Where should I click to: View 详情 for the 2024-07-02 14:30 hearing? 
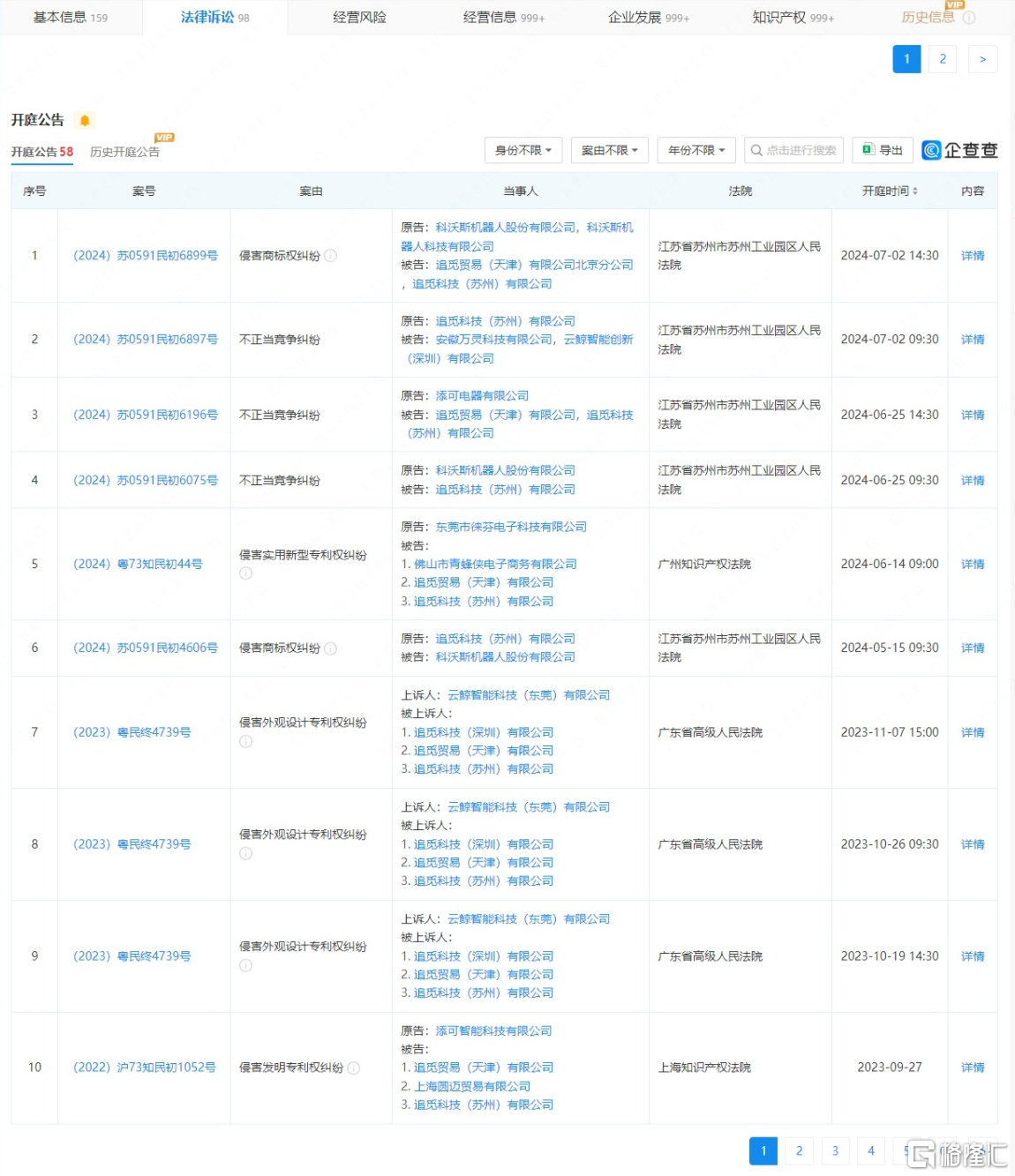click(x=973, y=256)
